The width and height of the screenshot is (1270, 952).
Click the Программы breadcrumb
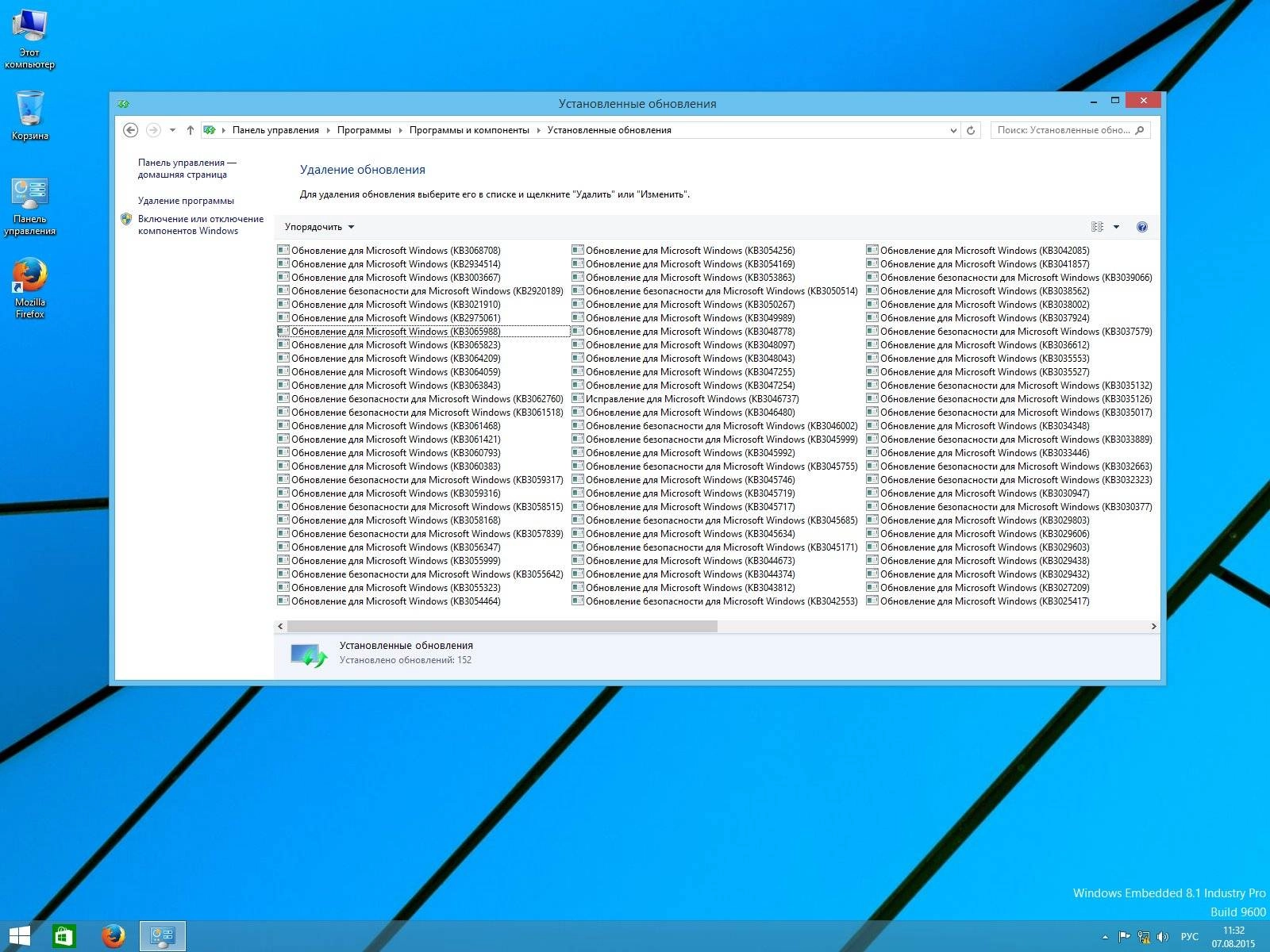coord(364,130)
